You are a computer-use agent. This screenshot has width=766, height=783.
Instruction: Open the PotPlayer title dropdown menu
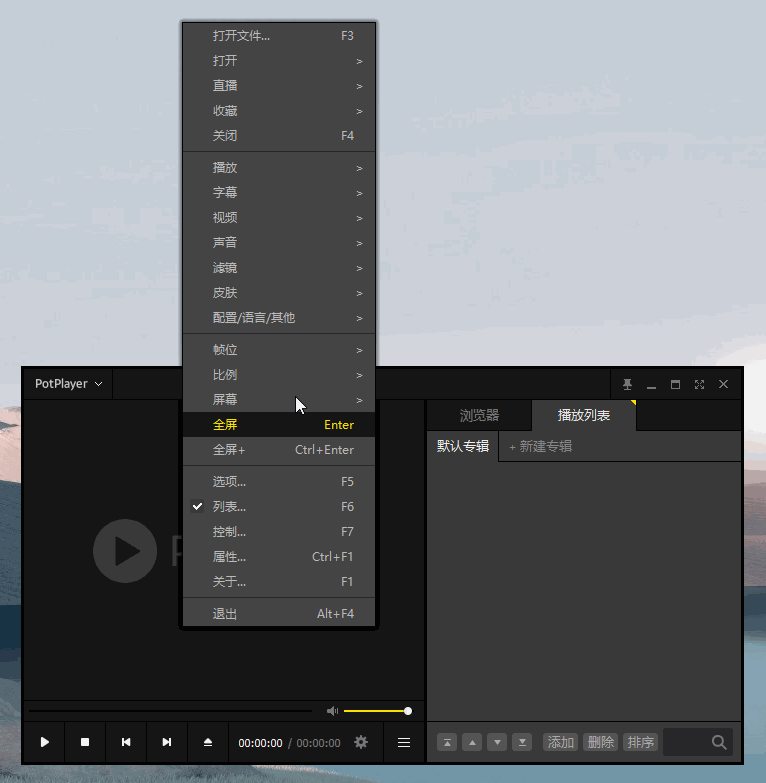(68, 384)
